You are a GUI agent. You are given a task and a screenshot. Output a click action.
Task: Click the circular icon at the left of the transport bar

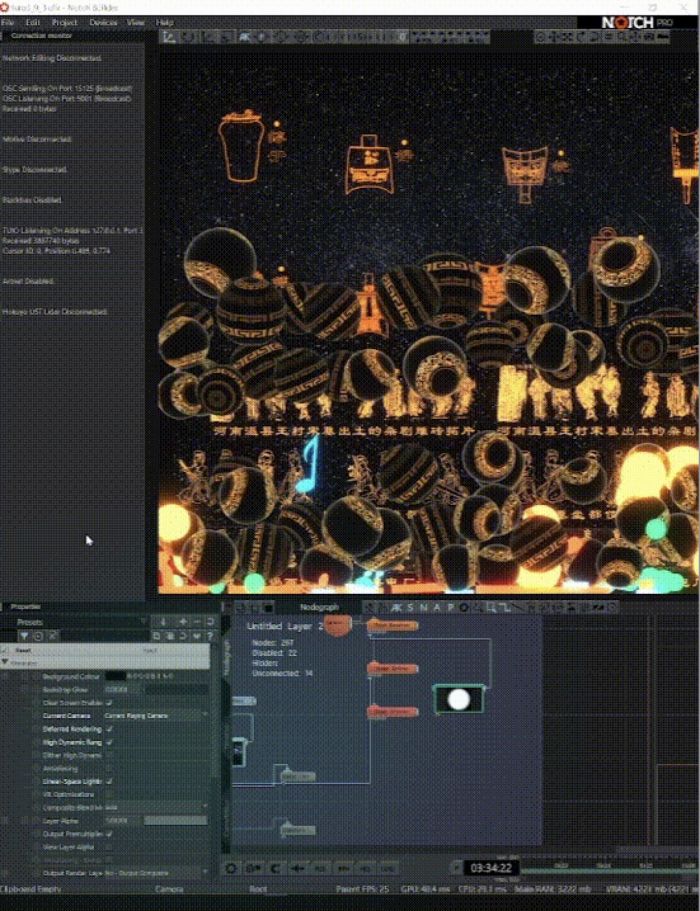click(x=231, y=868)
